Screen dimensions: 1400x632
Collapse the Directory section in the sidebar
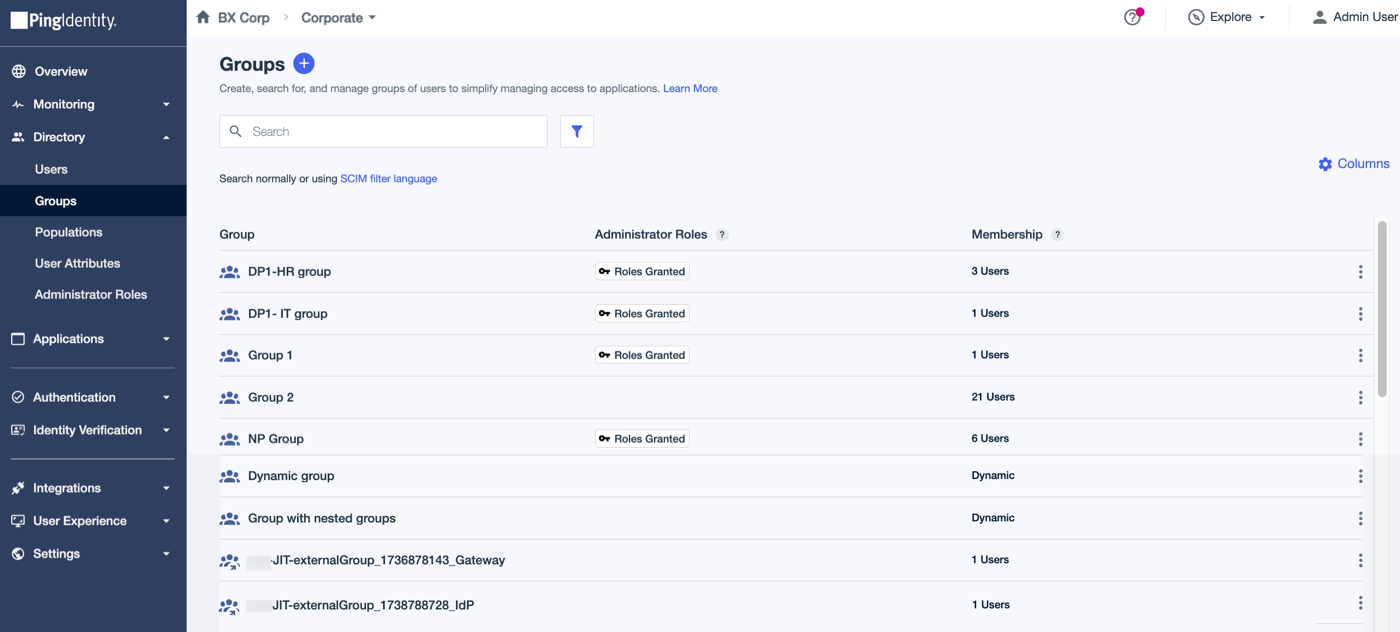(166, 137)
